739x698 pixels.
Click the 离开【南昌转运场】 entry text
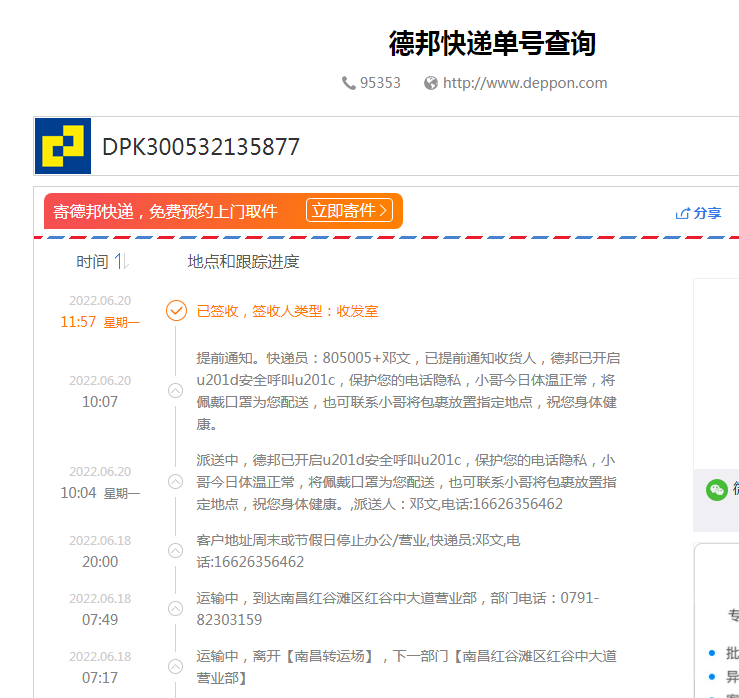coord(407,666)
